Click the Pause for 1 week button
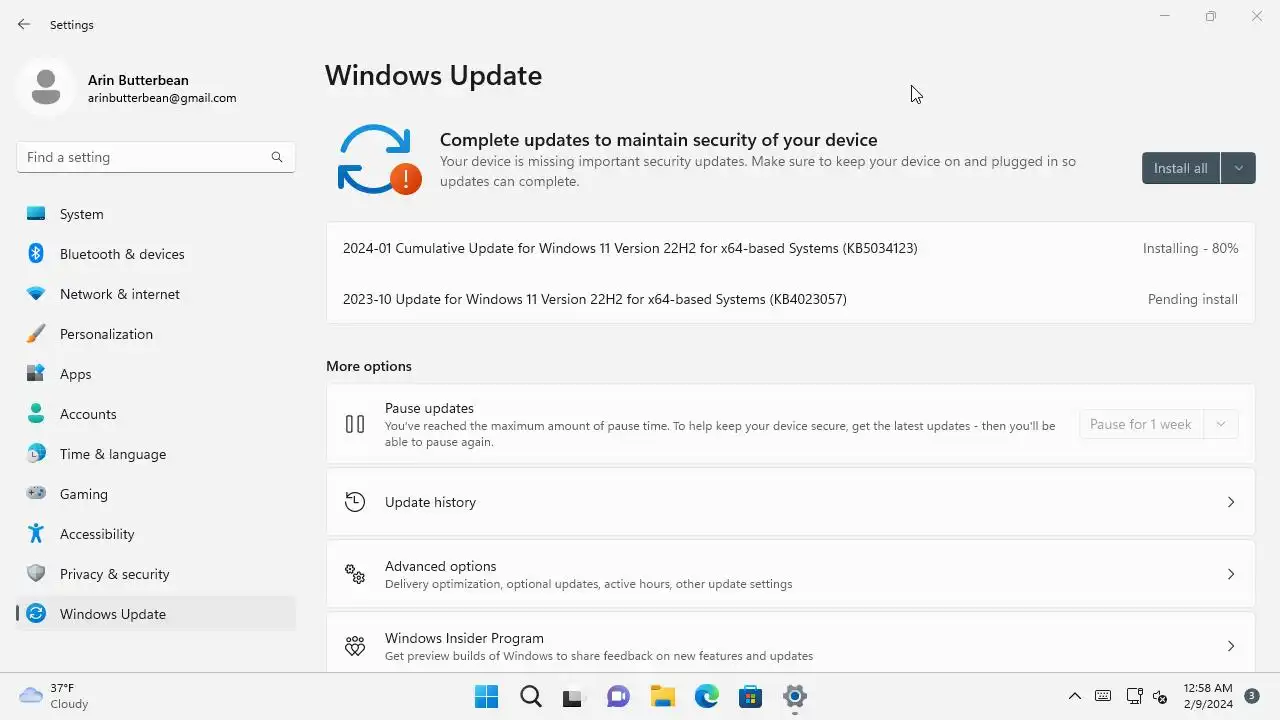1280x720 pixels. pos(1141,424)
